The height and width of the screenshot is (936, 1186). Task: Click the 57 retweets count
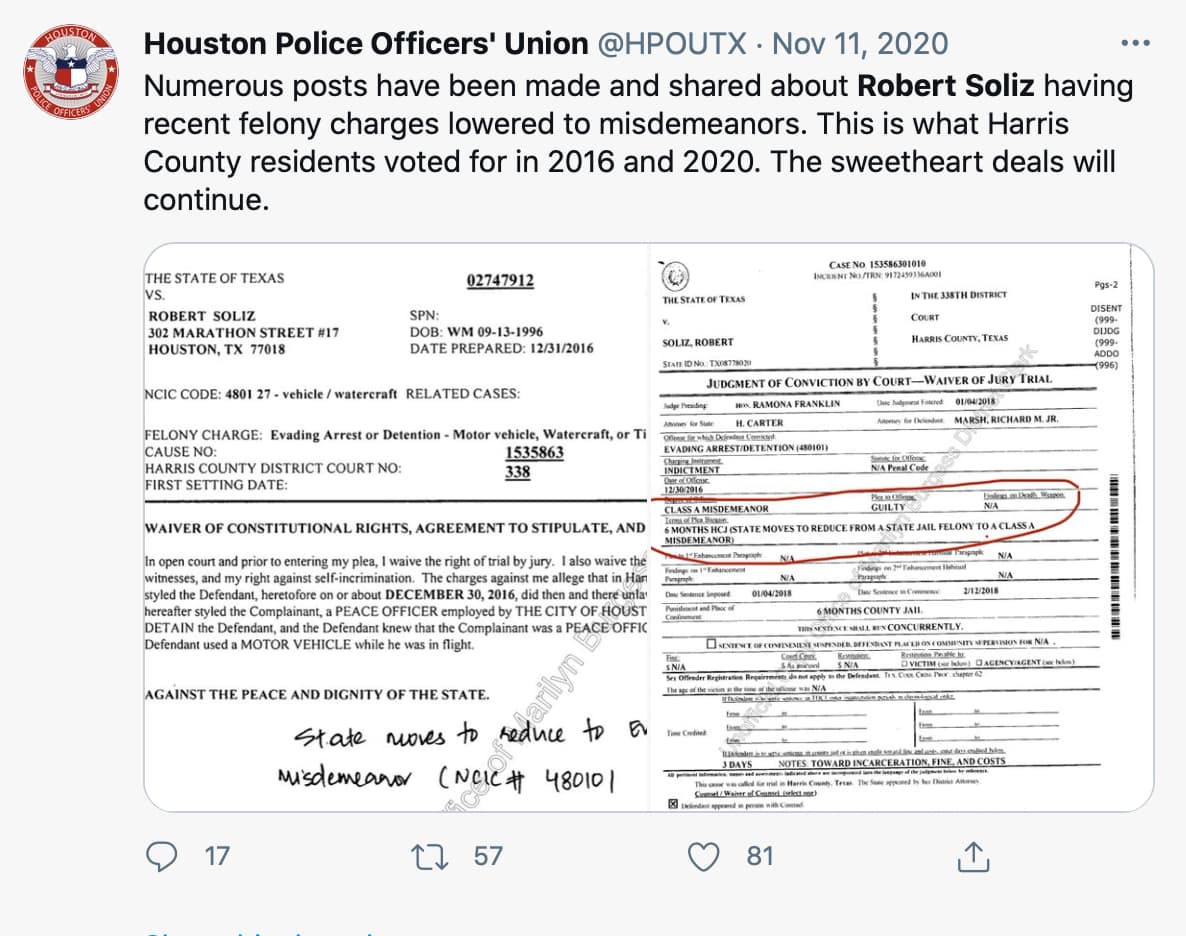(487, 856)
